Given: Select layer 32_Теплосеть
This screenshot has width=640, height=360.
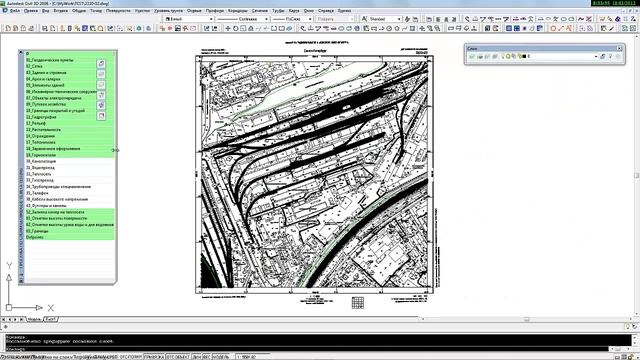Looking at the screenshot, I should tap(70, 174).
